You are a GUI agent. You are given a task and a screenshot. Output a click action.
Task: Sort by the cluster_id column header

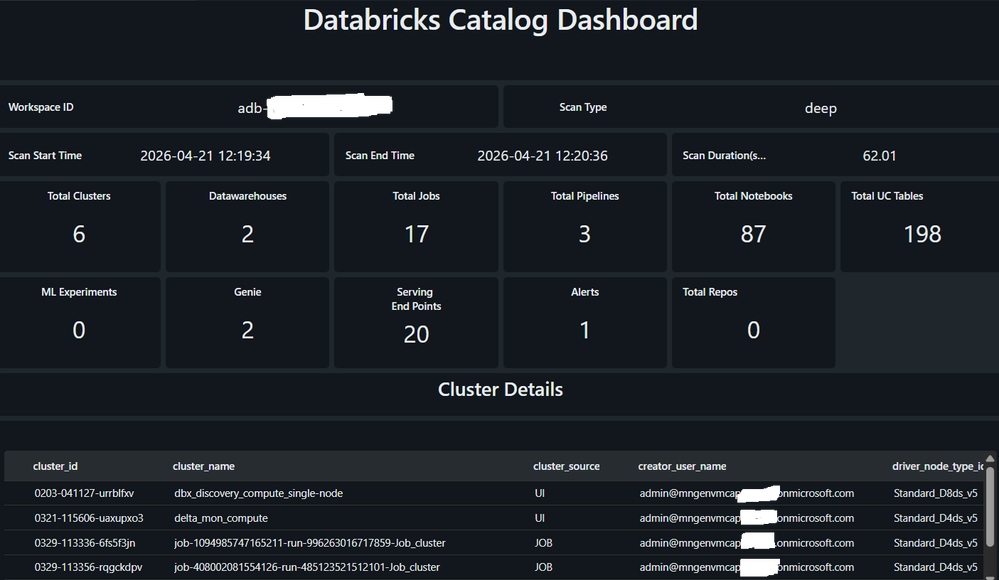pyautogui.click(x=55, y=467)
